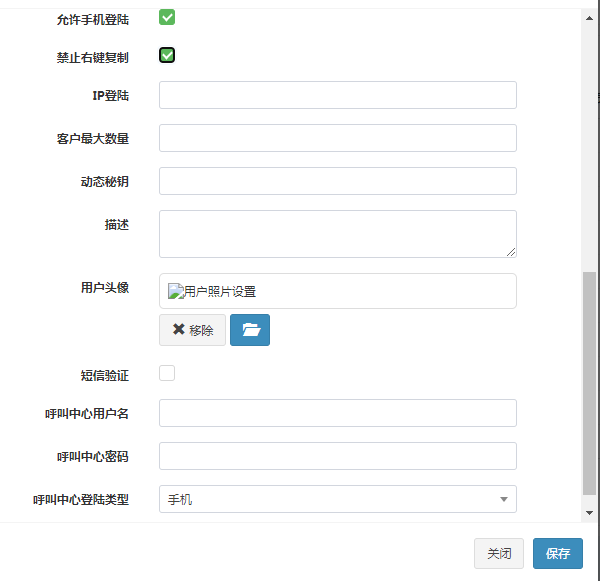This screenshot has width=600, height=581.
Task: Click the X icon on 移除 button
Action: pyautogui.click(x=178, y=330)
